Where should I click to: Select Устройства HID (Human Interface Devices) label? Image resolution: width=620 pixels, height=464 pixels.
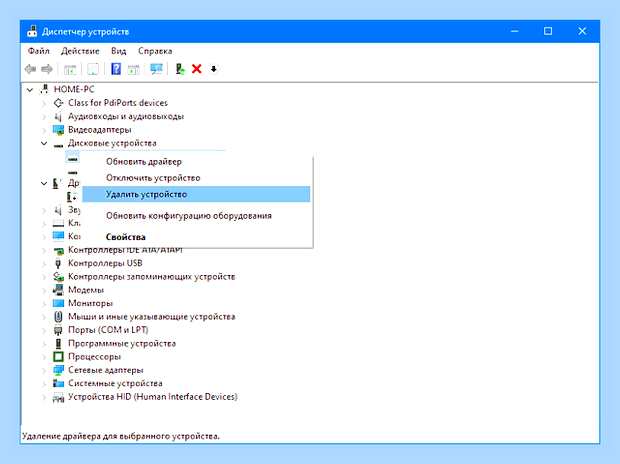153,397
